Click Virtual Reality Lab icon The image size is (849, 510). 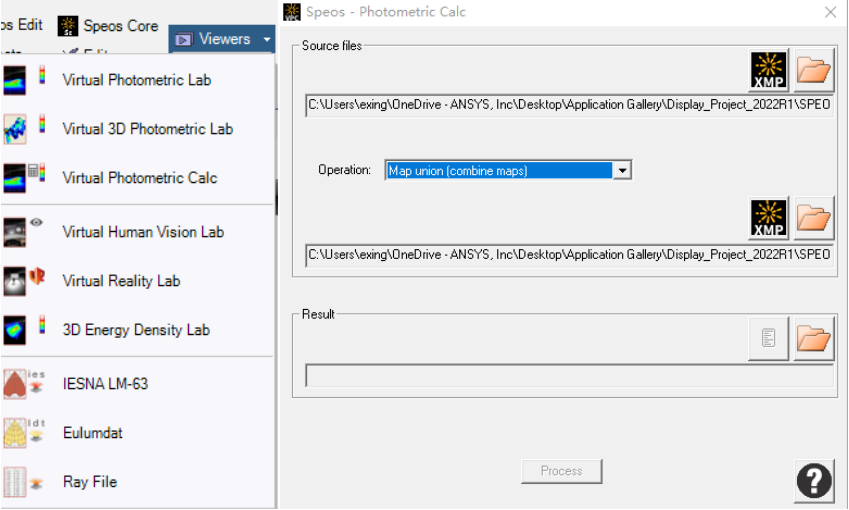15,282
